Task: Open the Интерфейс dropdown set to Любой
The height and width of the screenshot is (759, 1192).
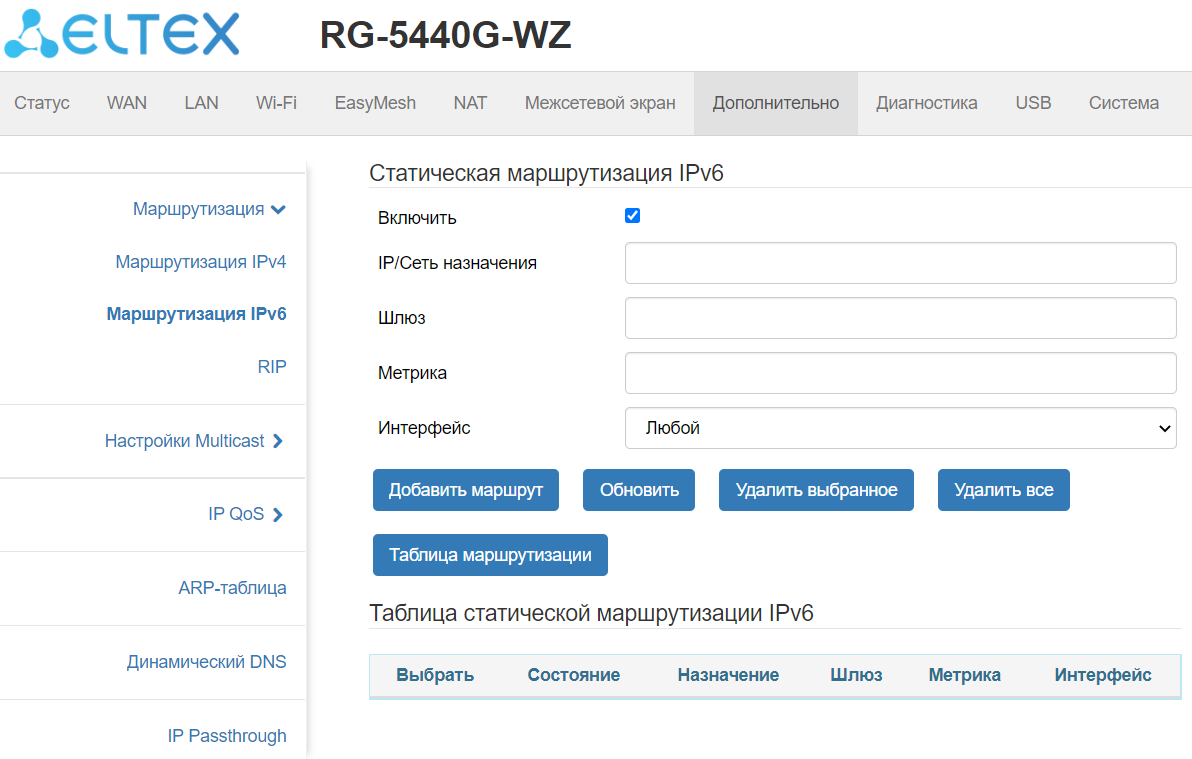Action: click(x=900, y=428)
